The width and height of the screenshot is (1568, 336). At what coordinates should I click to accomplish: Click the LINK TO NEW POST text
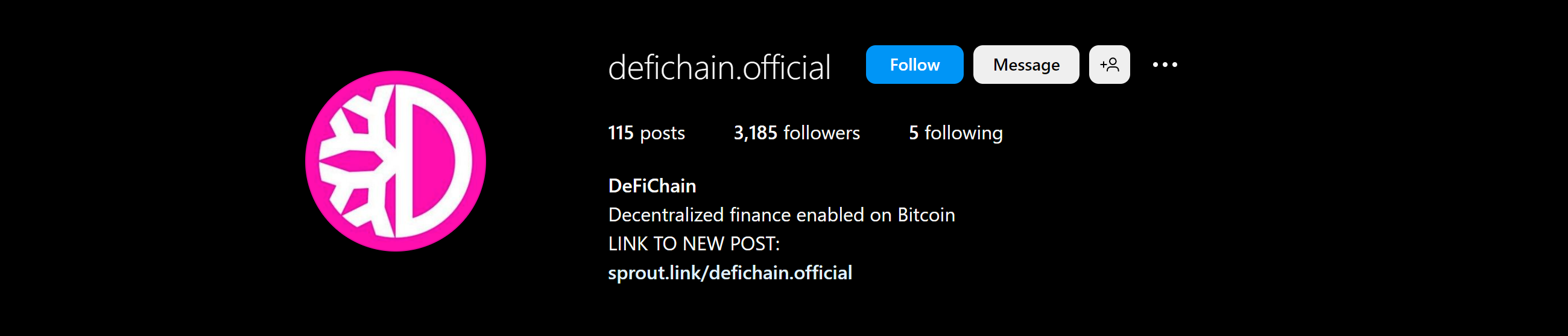(x=694, y=244)
